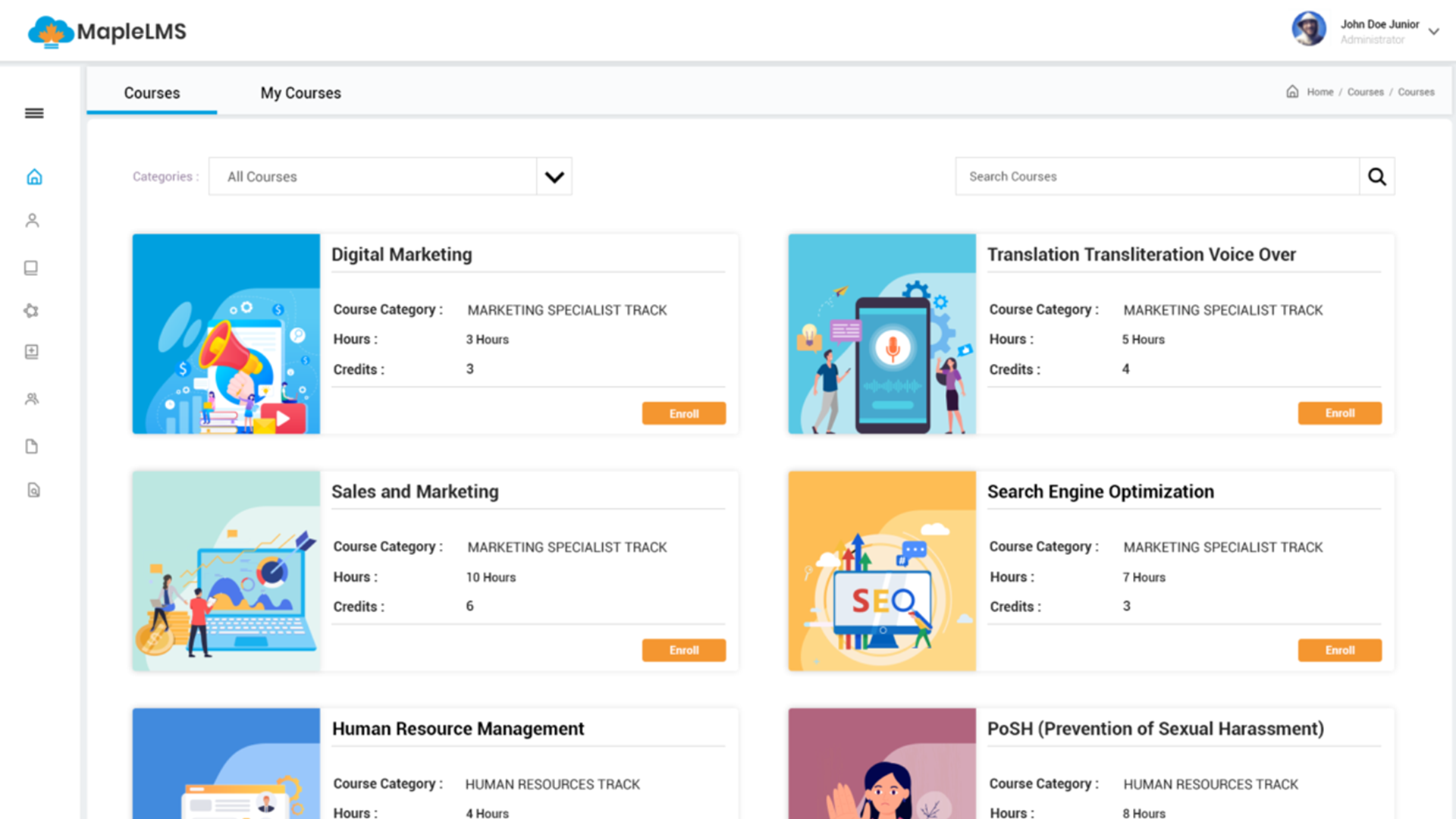Go to home icon in sidebar
Viewport: 1456px width, 819px height.
pos(34,177)
